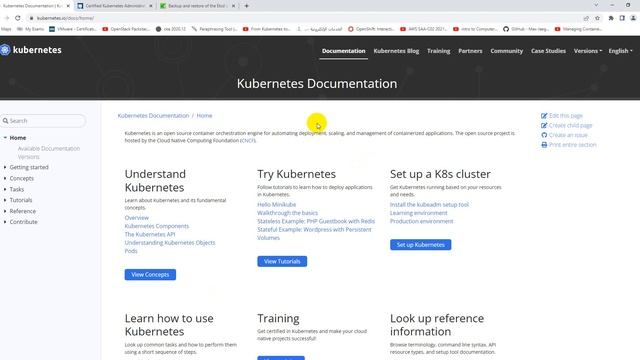Screen dimensions: 640x360
Task: Focus the sidebar Search field
Action: [43, 121]
